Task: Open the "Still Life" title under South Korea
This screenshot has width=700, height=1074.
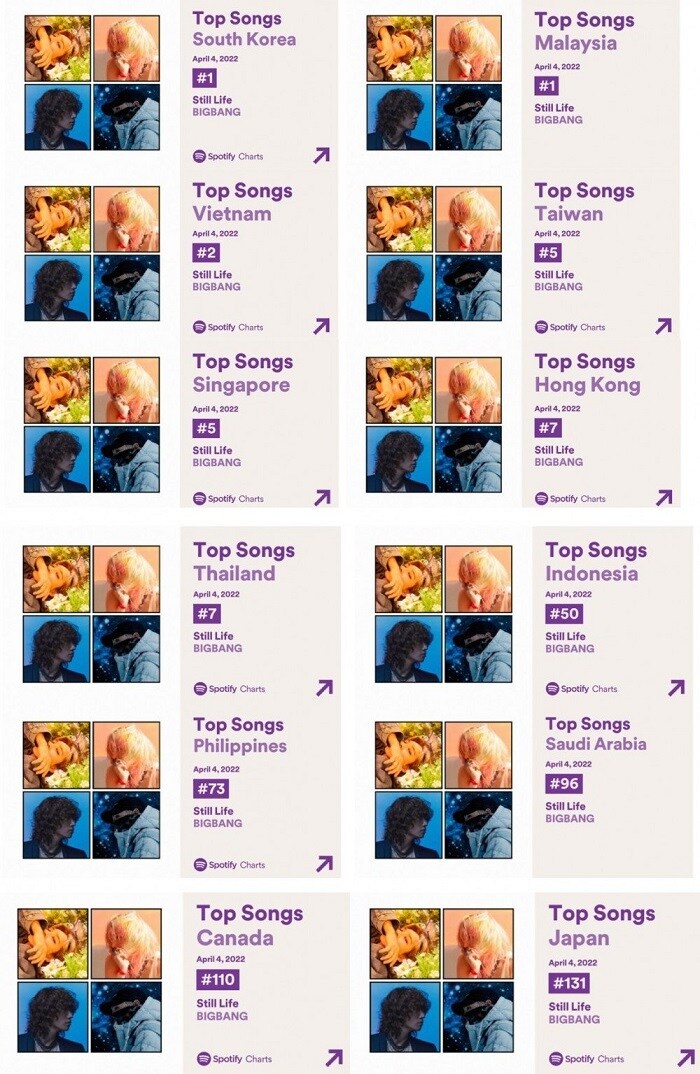Action: 212,99
